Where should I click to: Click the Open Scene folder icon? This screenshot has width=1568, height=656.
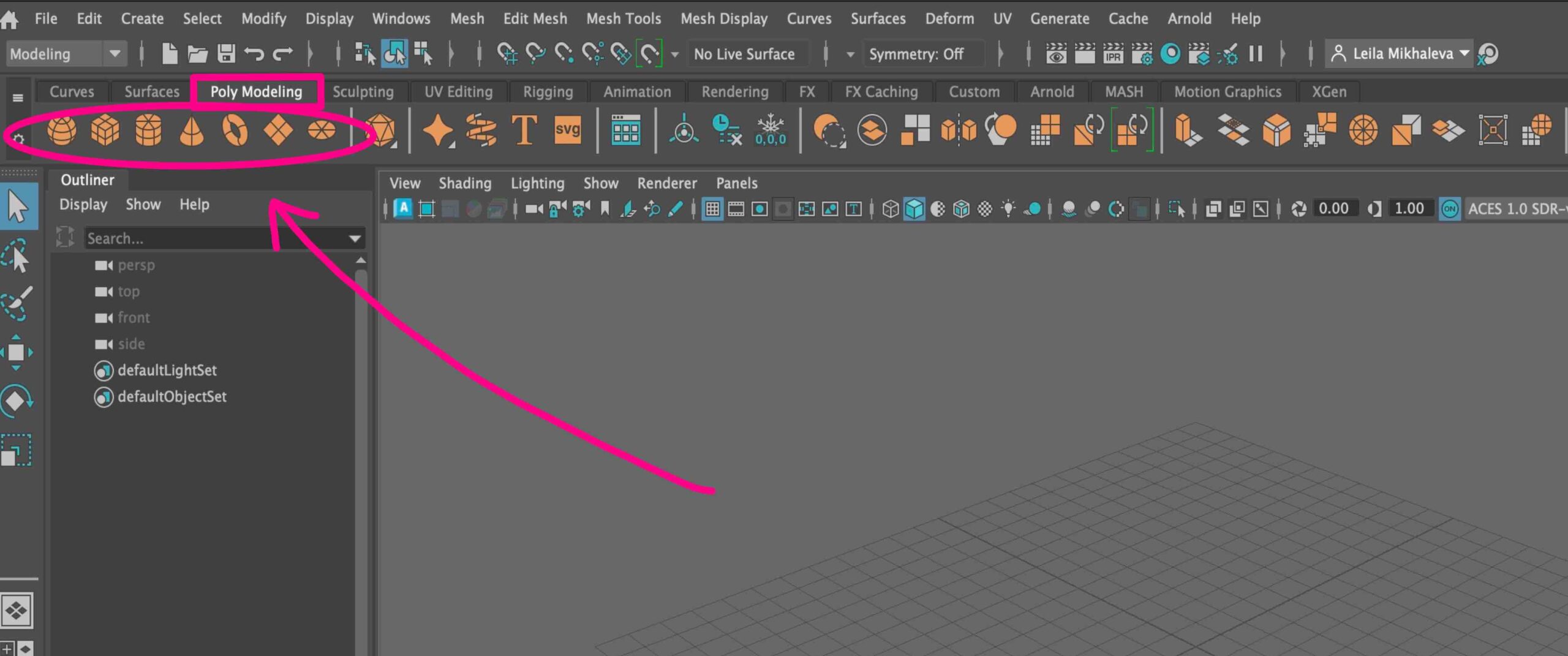click(197, 54)
